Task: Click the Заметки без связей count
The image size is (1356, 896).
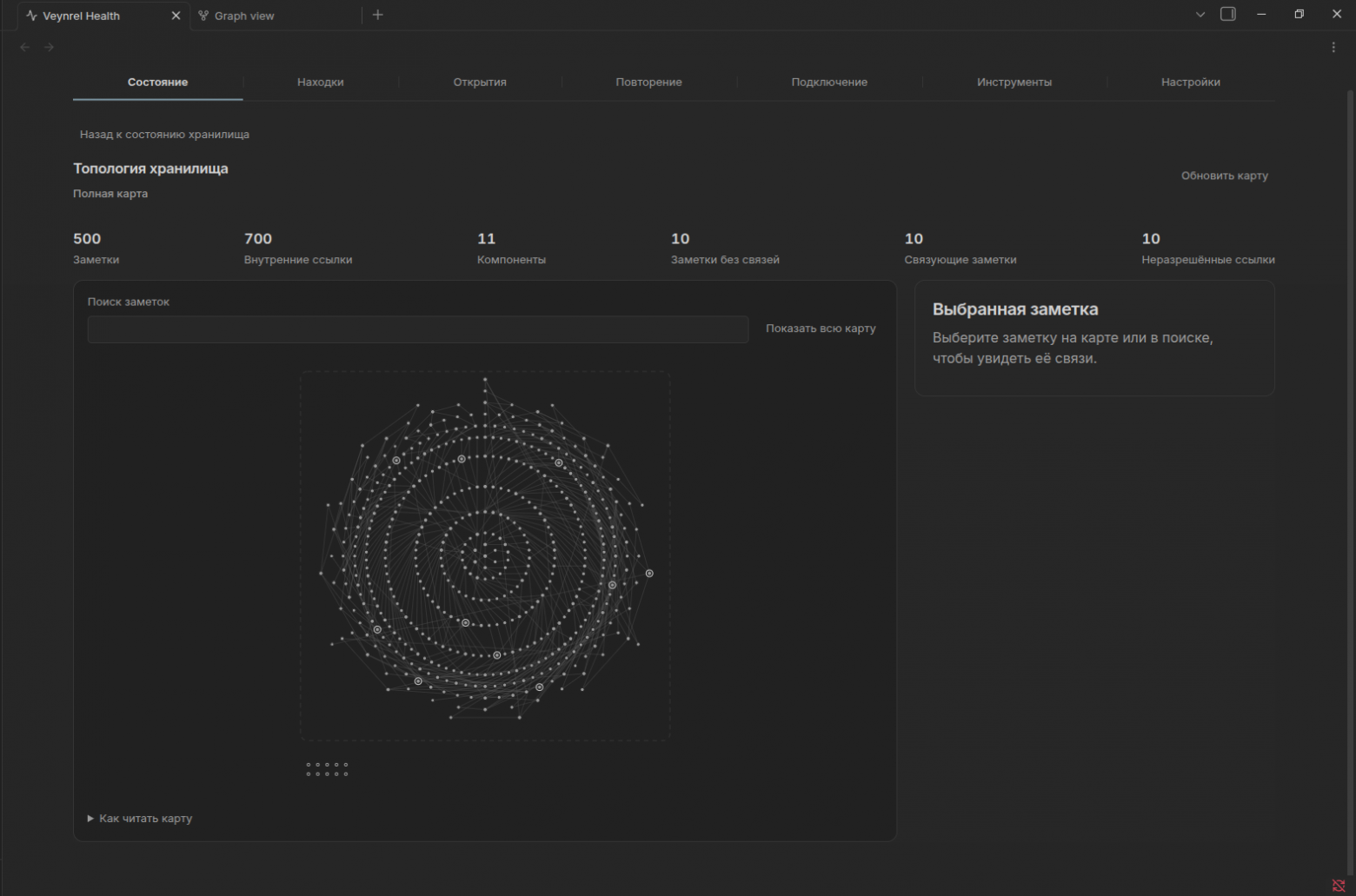Action: pyautogui.click(x=725, y=248)
